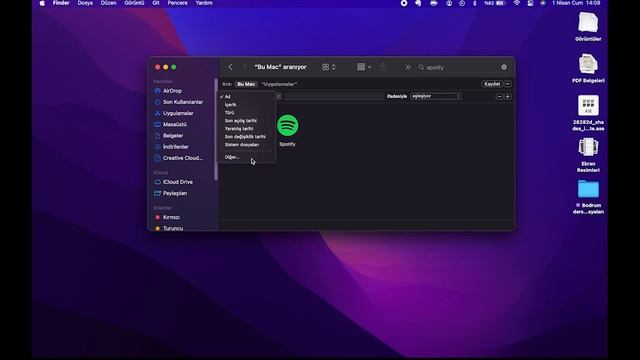Choose Yaratılış tarihi option

pos(246,129)
